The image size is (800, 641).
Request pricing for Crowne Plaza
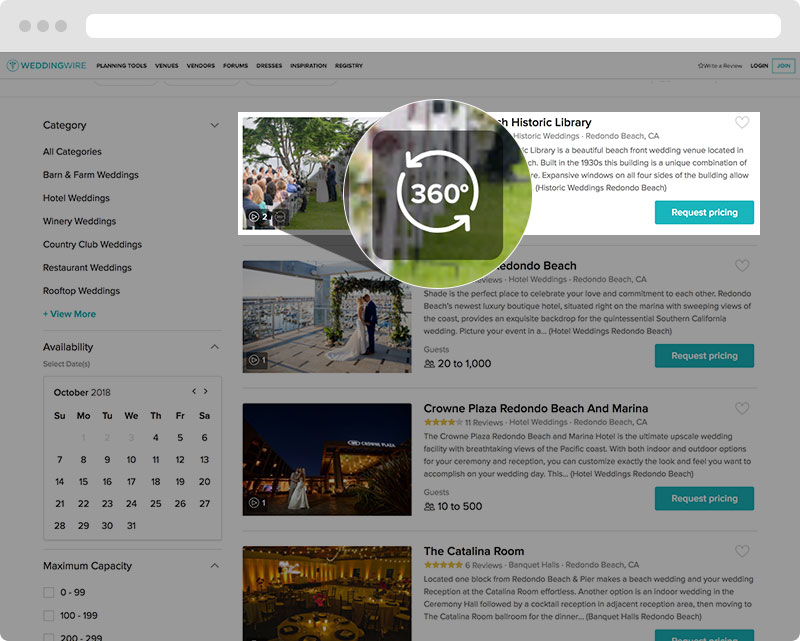[704, 499]
